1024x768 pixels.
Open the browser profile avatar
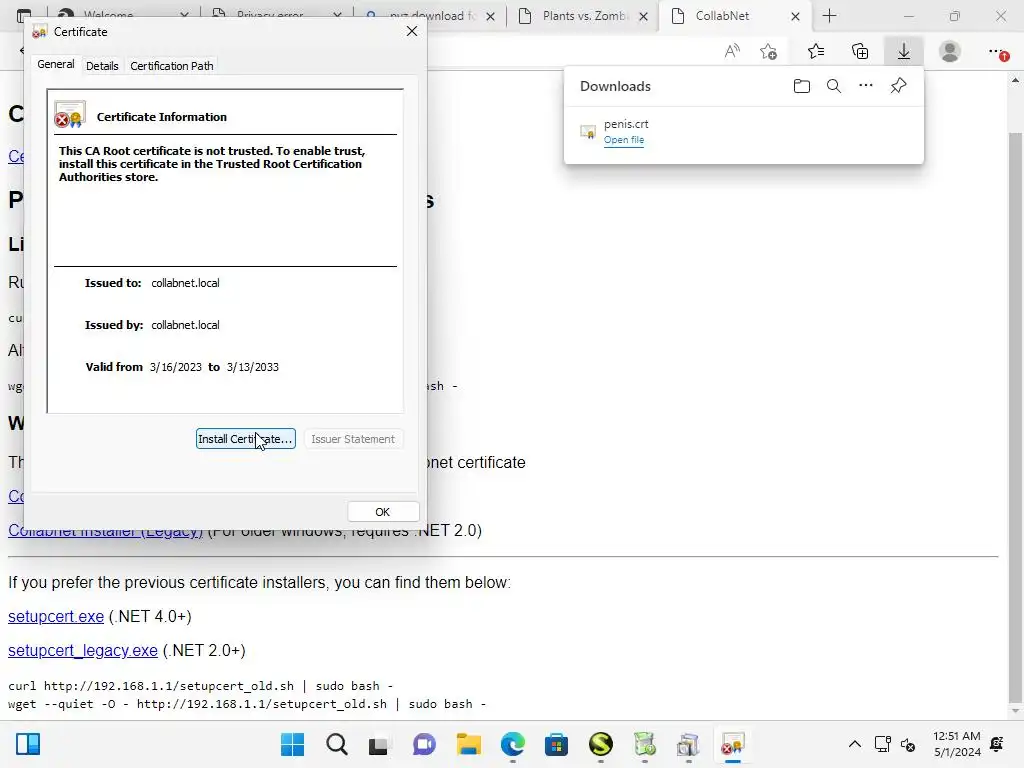pos(950,51)
